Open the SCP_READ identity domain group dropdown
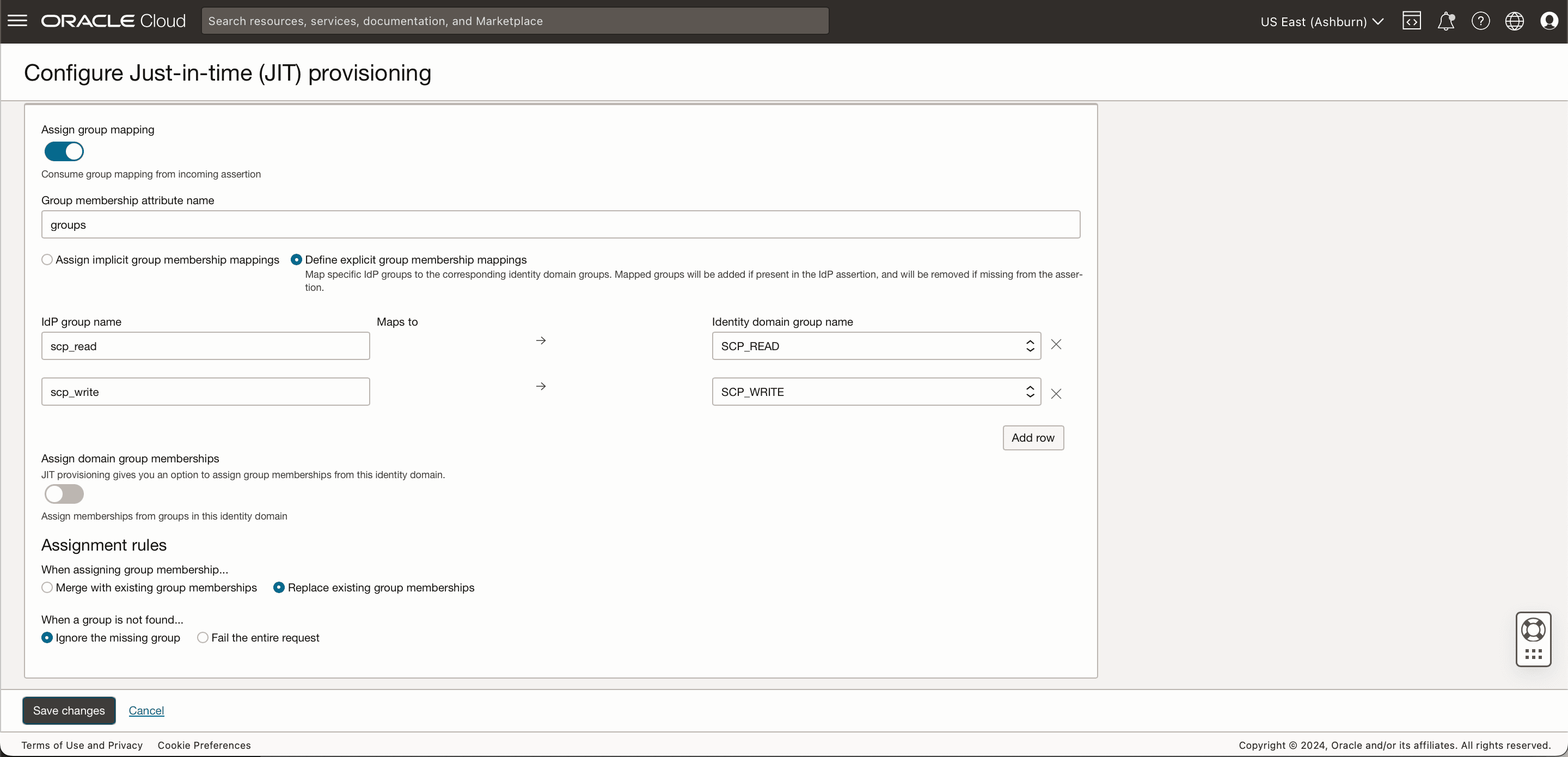This screenshot has height=757, width=1568. [1030, 346]
